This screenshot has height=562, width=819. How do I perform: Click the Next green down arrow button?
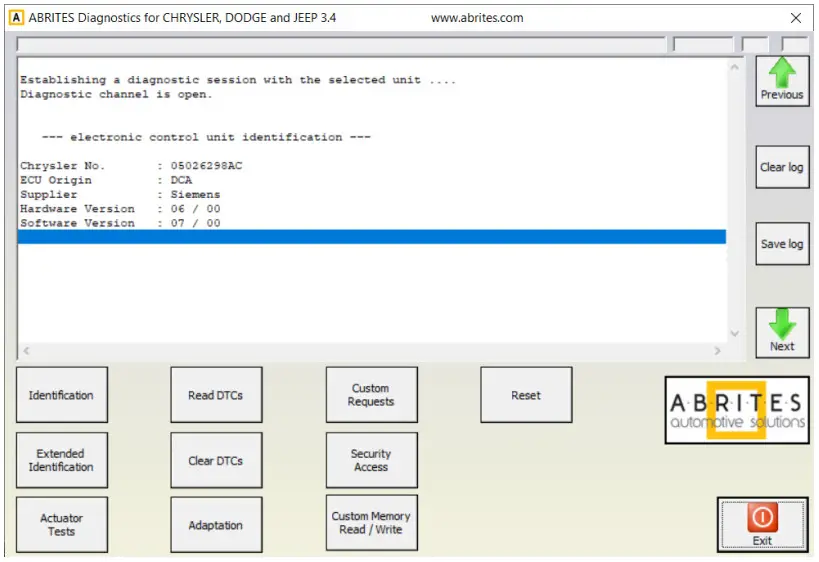tap(782, 332)
